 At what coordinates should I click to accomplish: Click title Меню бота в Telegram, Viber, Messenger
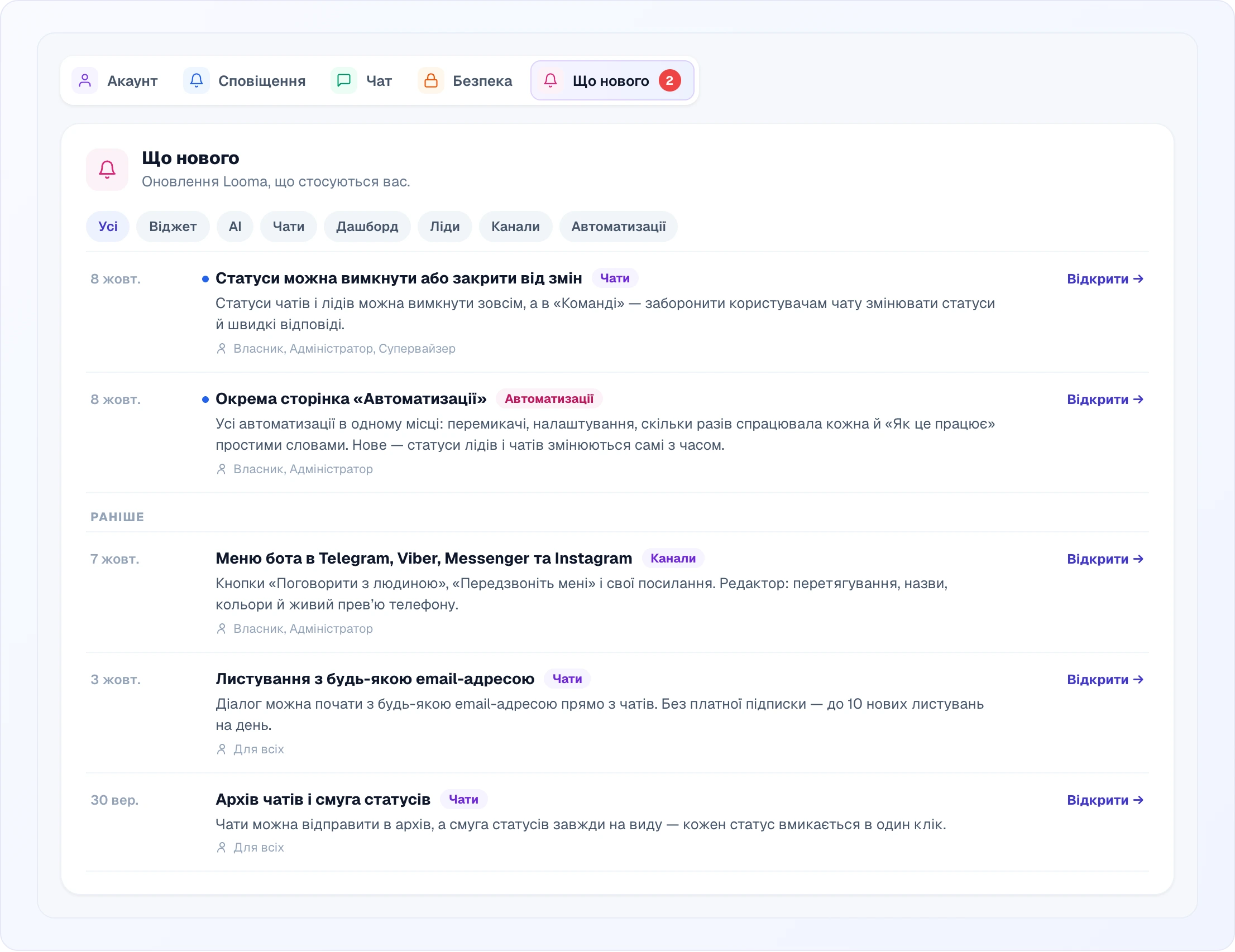point(424,559)
